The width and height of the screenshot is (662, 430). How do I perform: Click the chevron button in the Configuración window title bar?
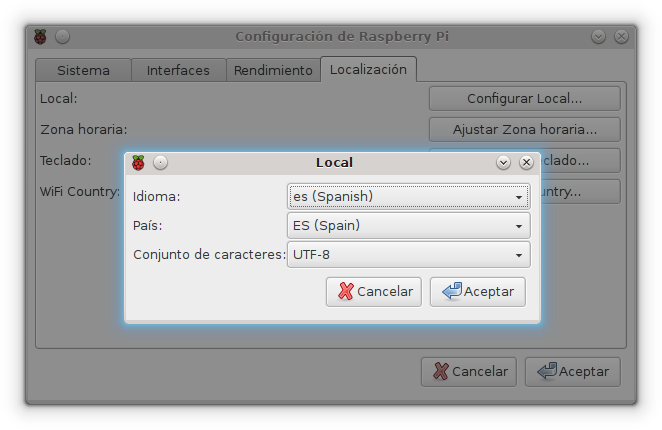point(598,37)
